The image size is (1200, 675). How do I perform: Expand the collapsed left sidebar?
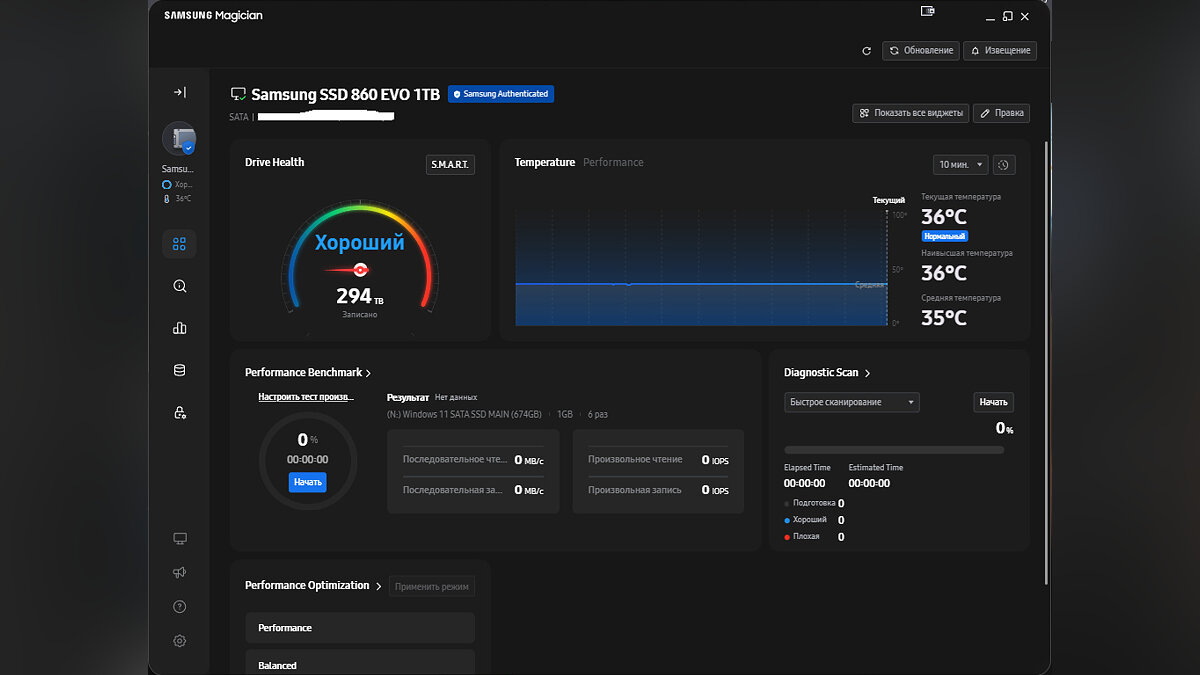coord(179,92)
